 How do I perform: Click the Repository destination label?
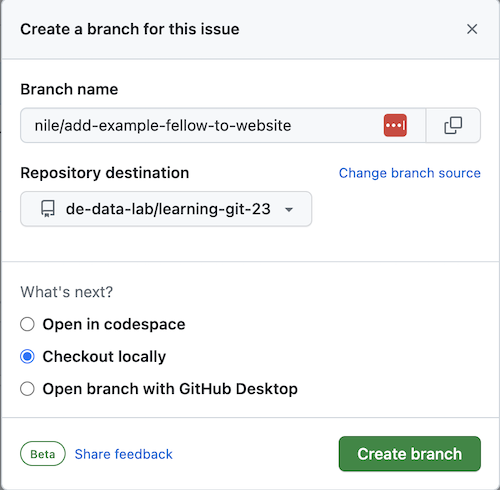105,173
